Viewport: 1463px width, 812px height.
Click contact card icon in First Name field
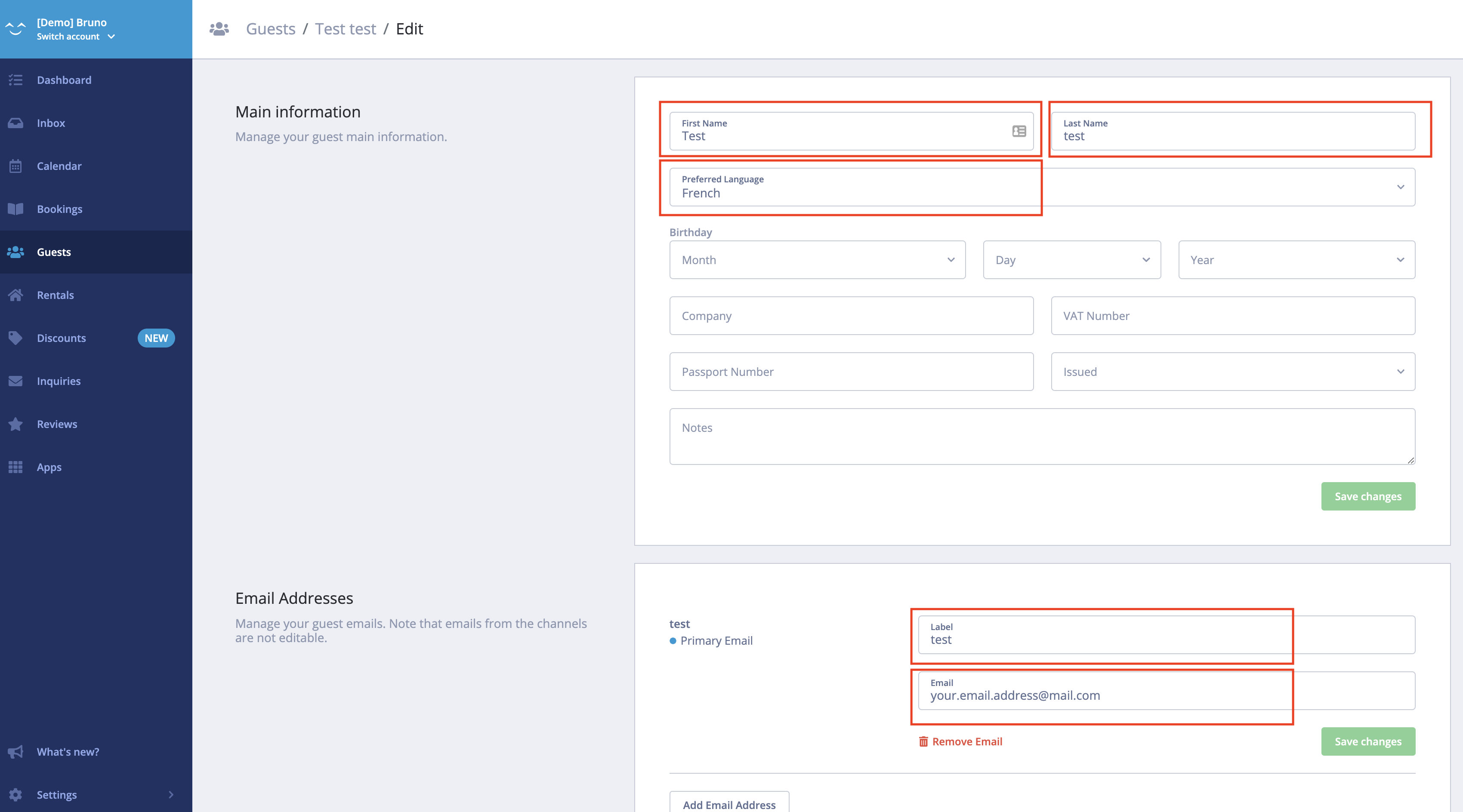[1019, 131]
